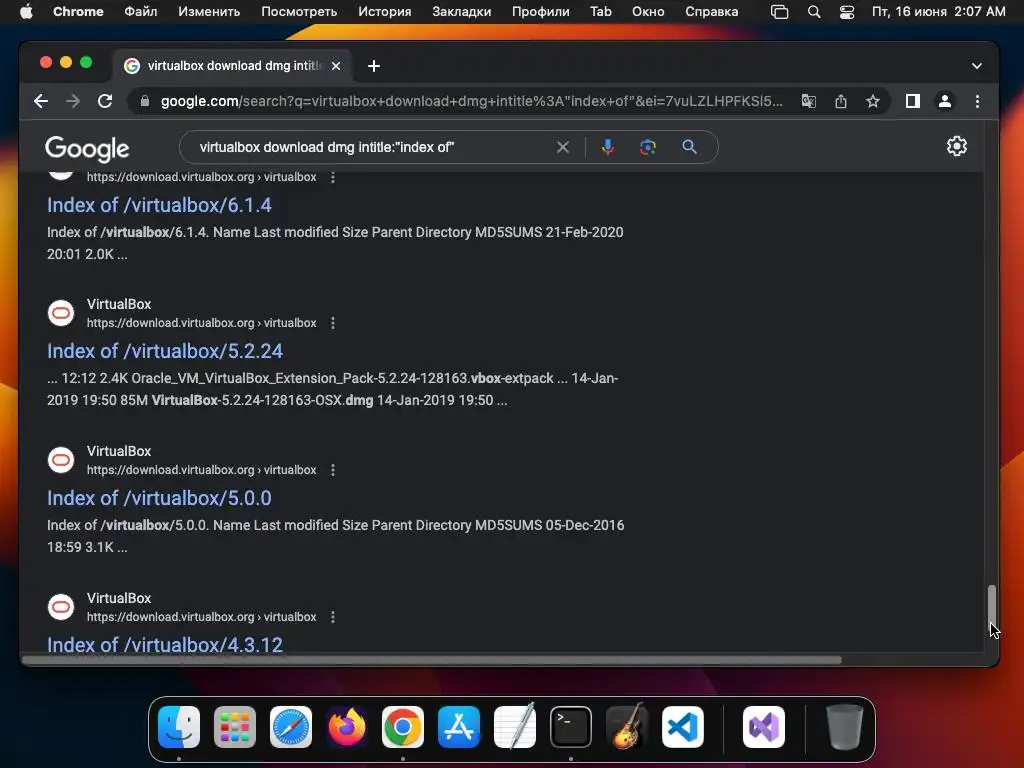1024x768 pixels.
Task: Launch Firefox from the Dock
Action: point(347,726)
